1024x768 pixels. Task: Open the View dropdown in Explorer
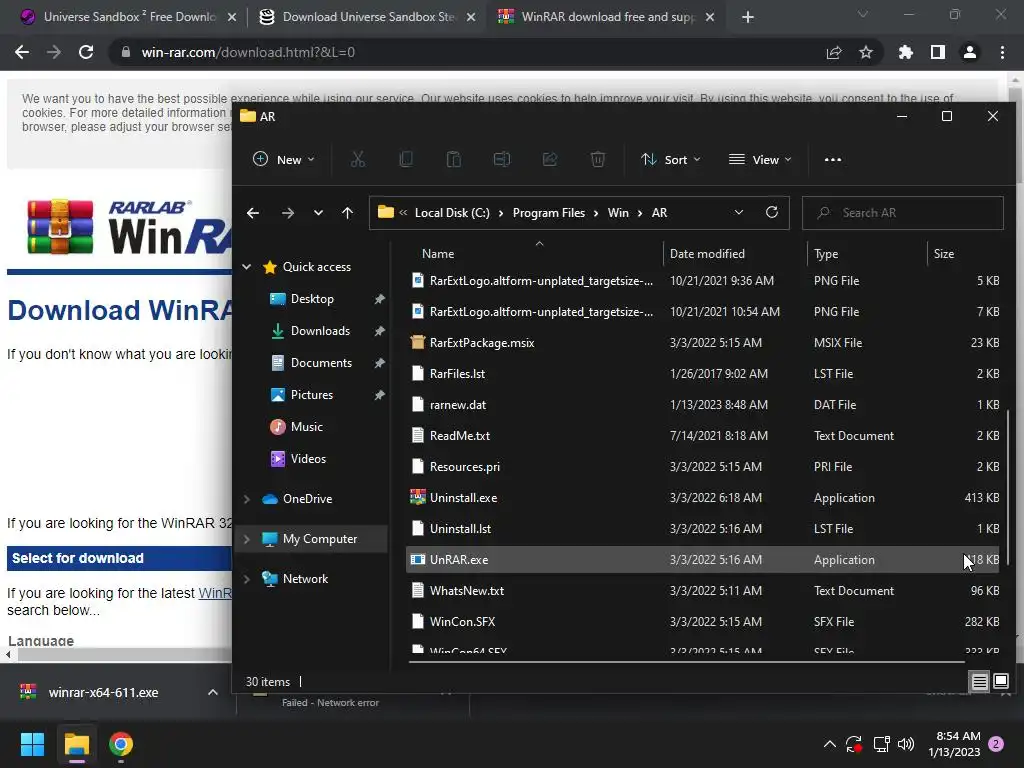760,159
